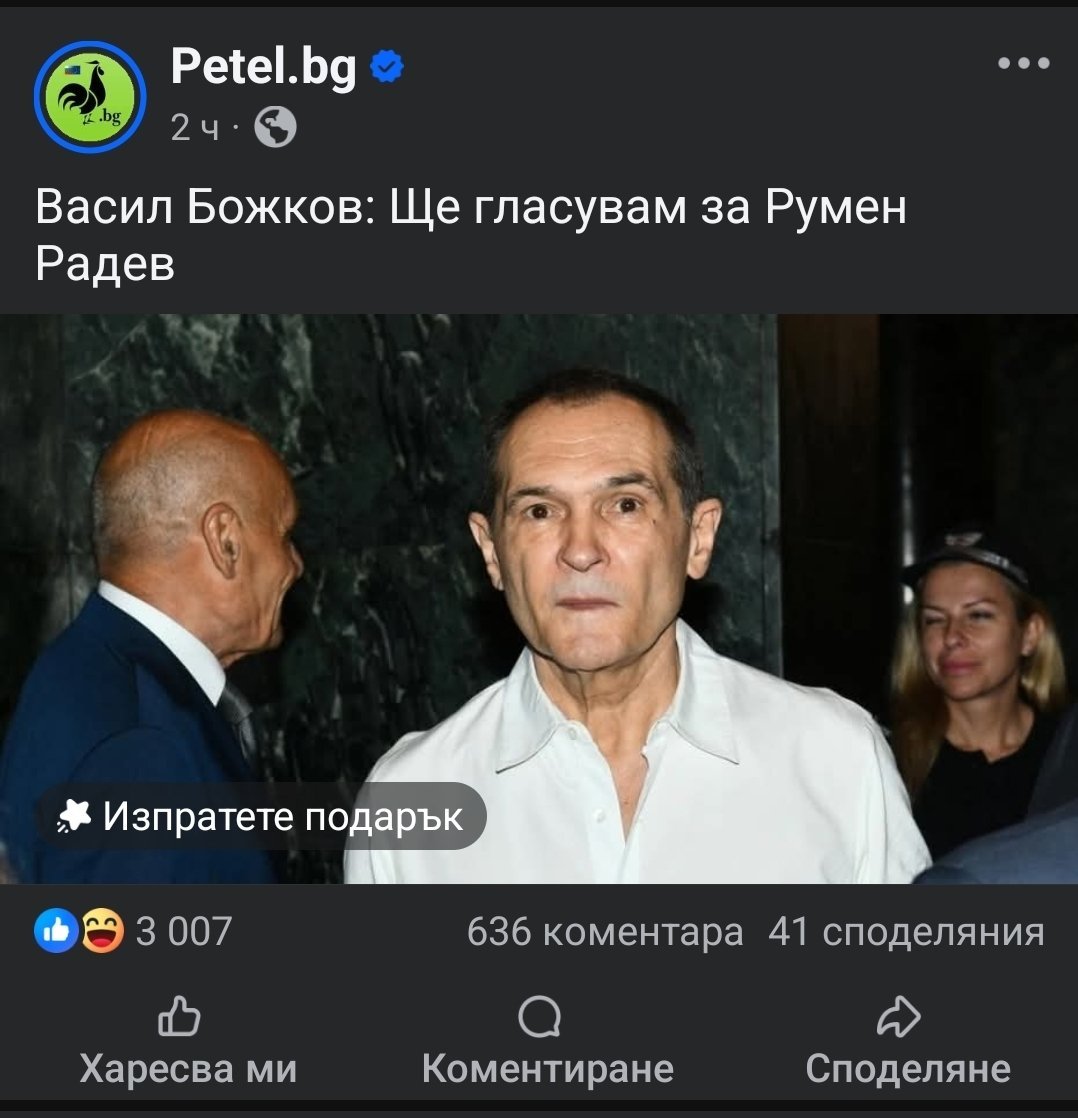Click the thumbs-up icon above Харесва ми

[179, 1016]
